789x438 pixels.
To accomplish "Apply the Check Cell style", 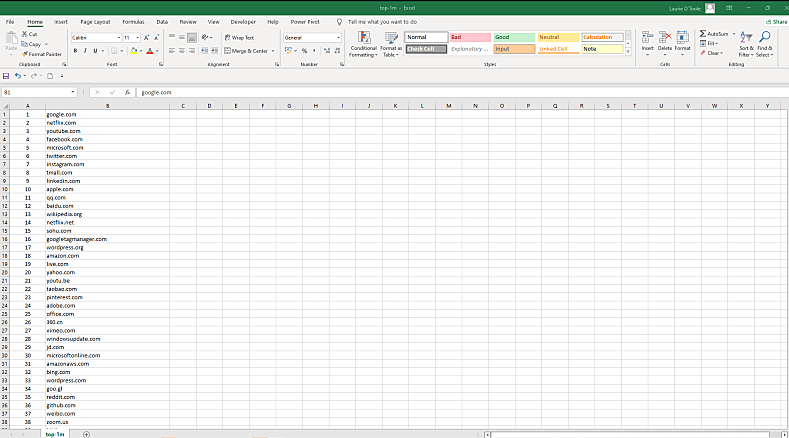I will point(426,49).
